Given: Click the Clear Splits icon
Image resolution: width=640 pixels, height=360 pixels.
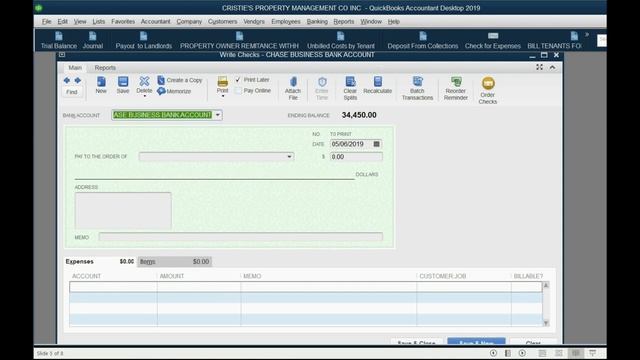Looking at the screenshot, I should click(x=350, y=81).
